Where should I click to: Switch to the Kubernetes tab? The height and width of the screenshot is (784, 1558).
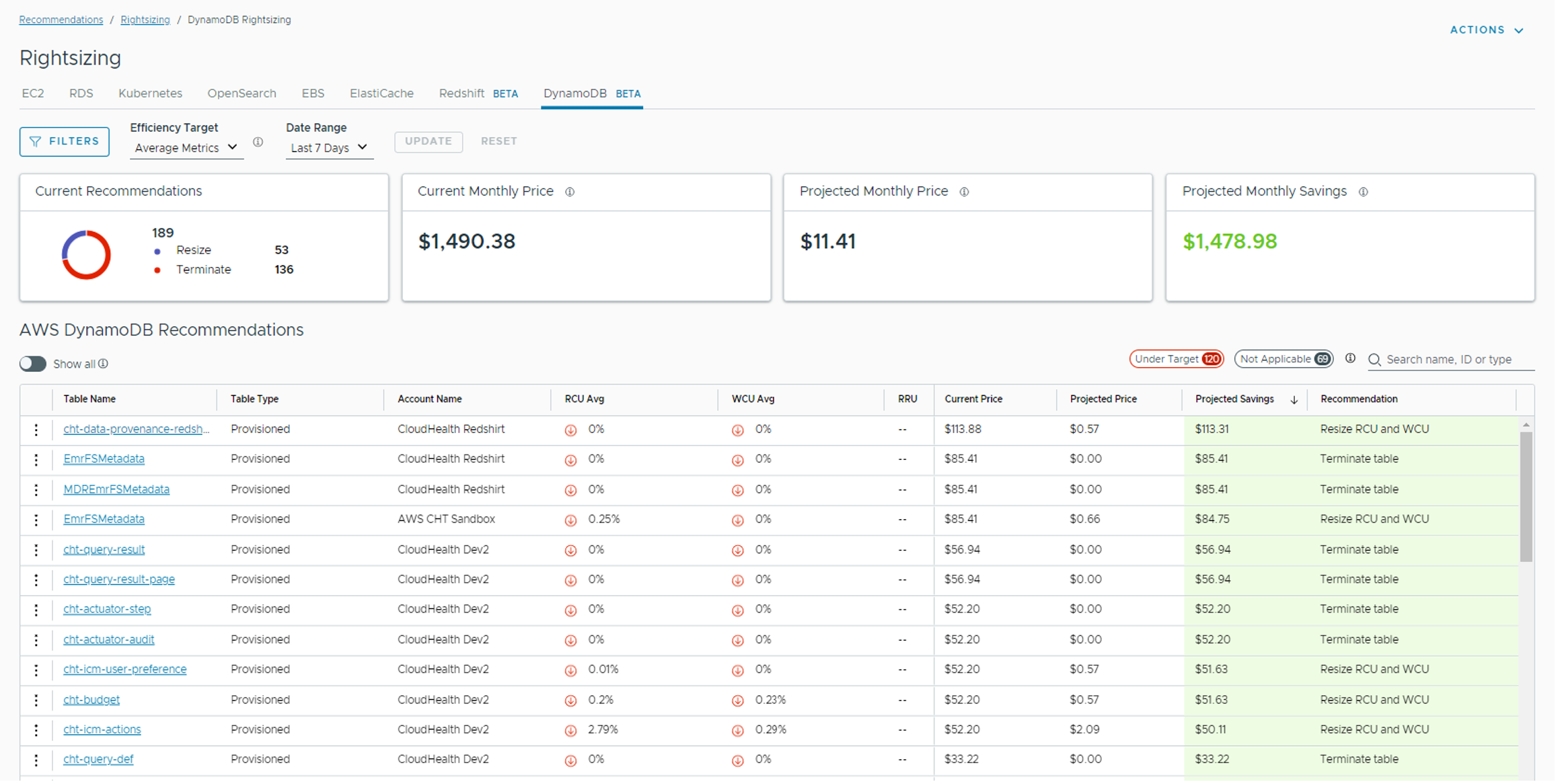(x=150, y=93)
